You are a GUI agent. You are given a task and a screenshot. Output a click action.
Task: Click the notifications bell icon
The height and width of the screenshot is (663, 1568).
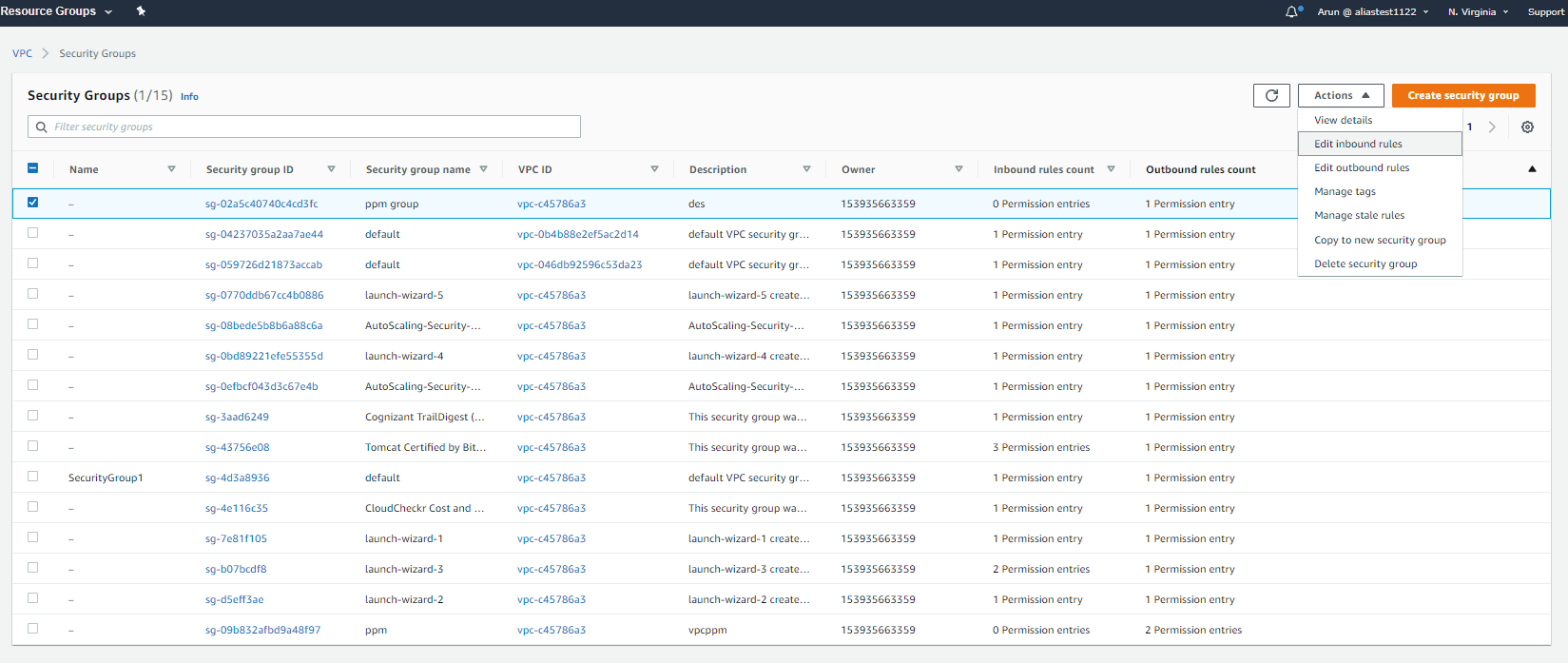tap(1291, 12)
